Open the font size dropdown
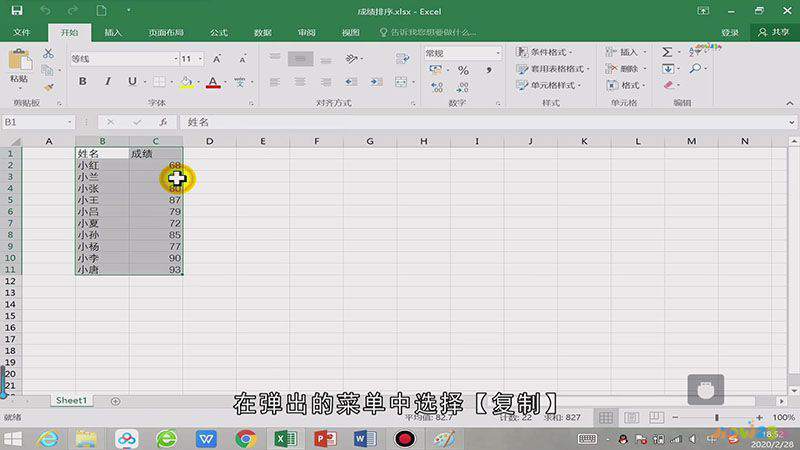Screen dimensions: 800x450 pyautogui.click(x=200, y=59)
